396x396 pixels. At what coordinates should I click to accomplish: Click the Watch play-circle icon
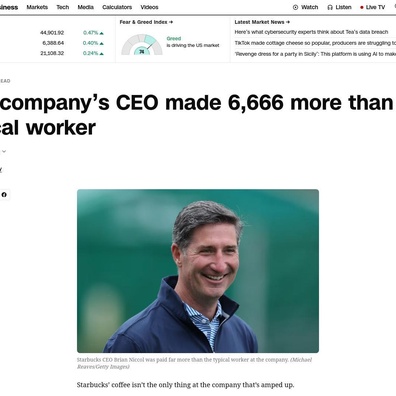[295, 7]
